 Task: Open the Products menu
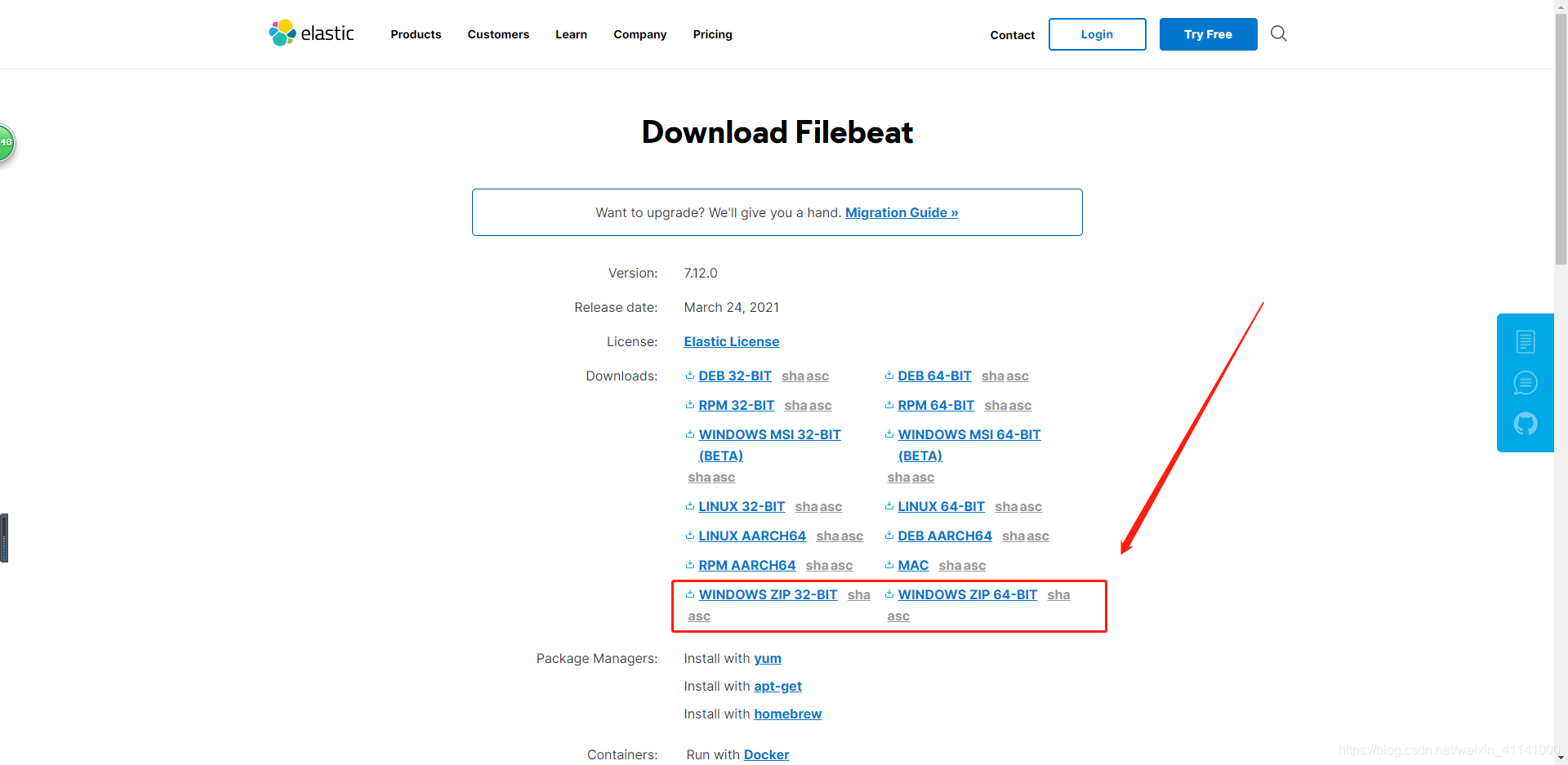click(416, 34)
